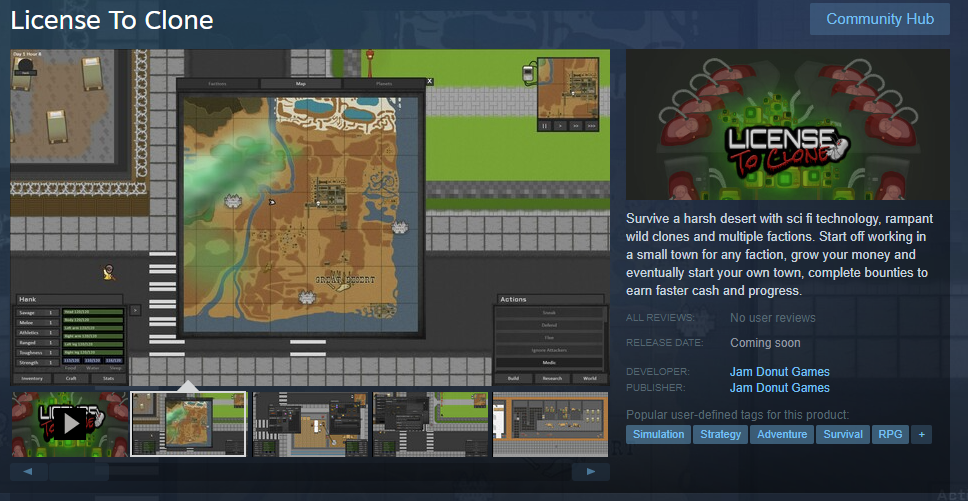Open publisher Jam Donut Games link
Screen dimensions: 968x501
click(780, 388)
